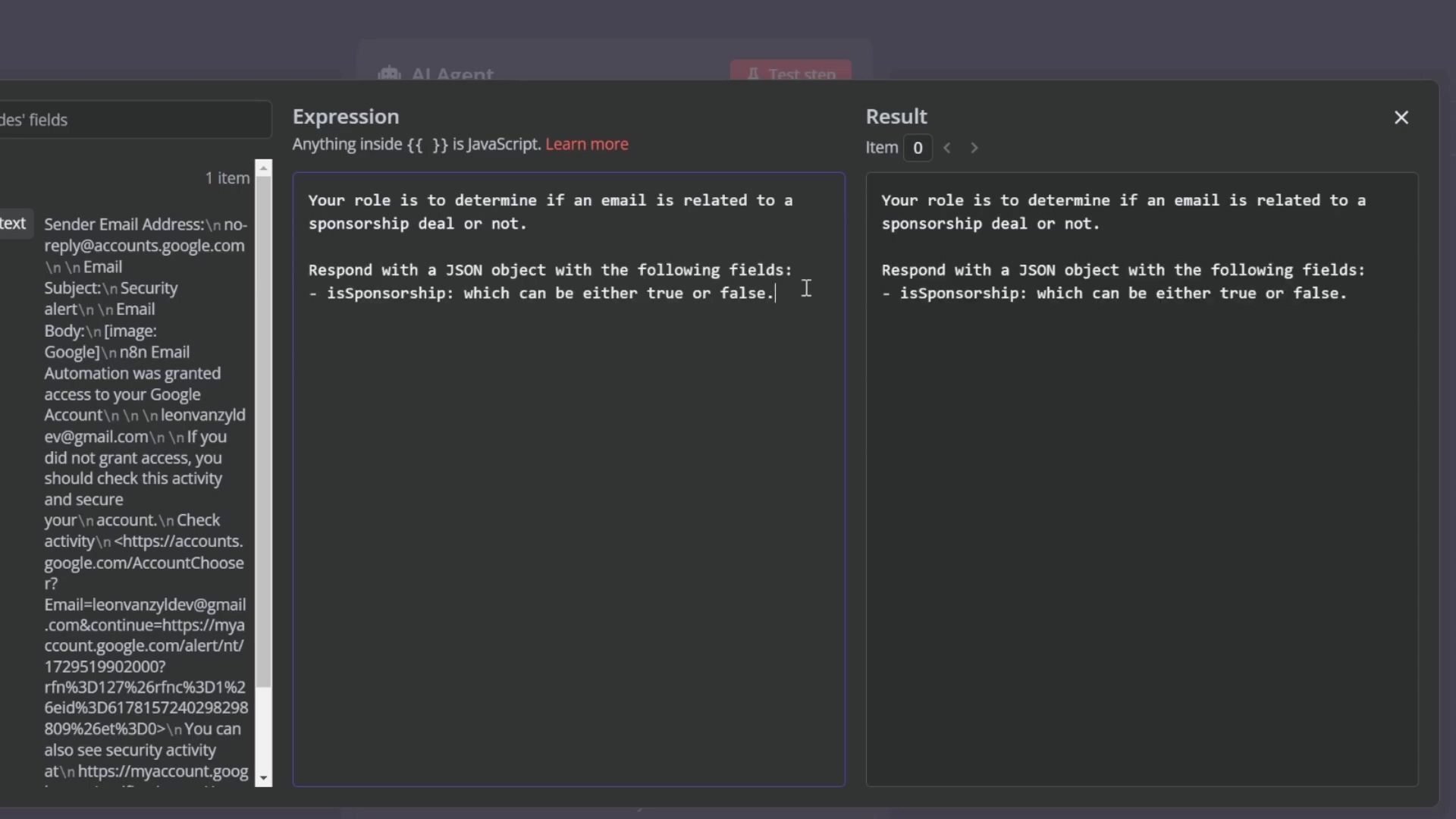The width and height of the screenshot is (1456, 819).
Task: Click the flask icon on Test step
Action: pos(753,74)
